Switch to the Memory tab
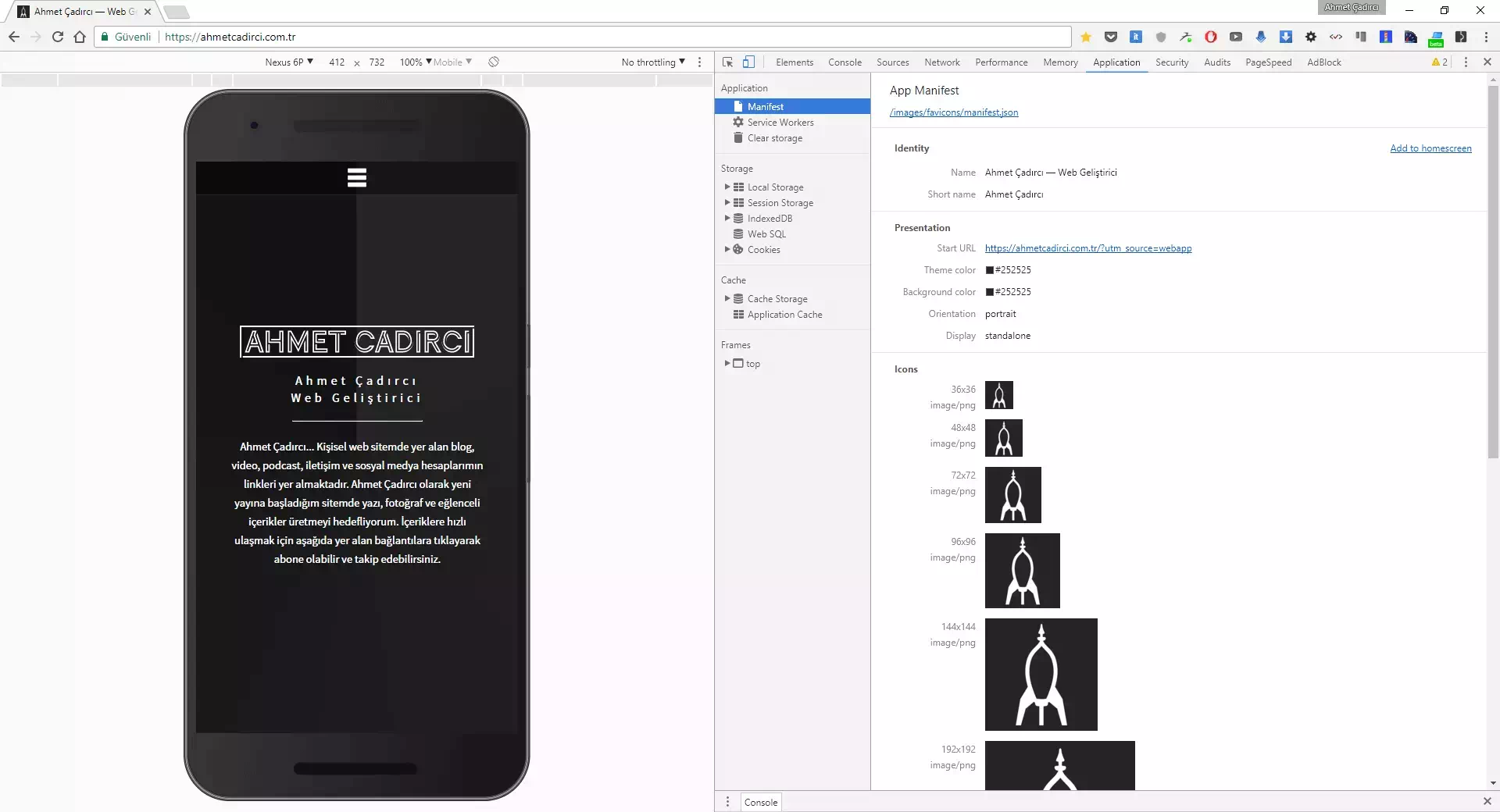1500x812 pixels. coord(1060,62)
